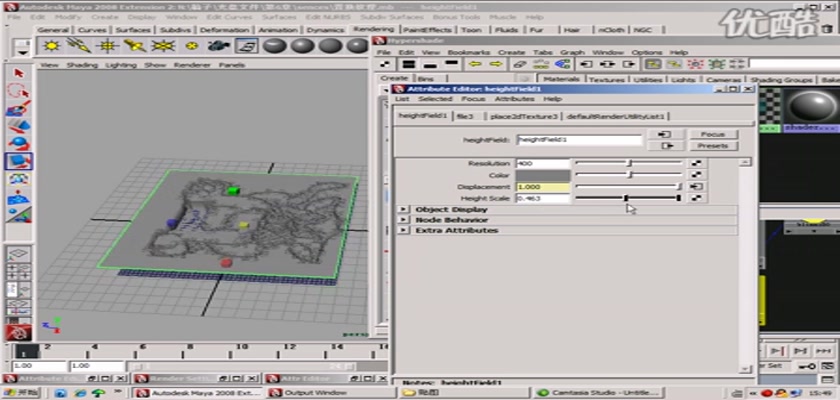Expand the Extra Attributes section
The height and width of the screenshot is (400, 840).
coord(403,231)
